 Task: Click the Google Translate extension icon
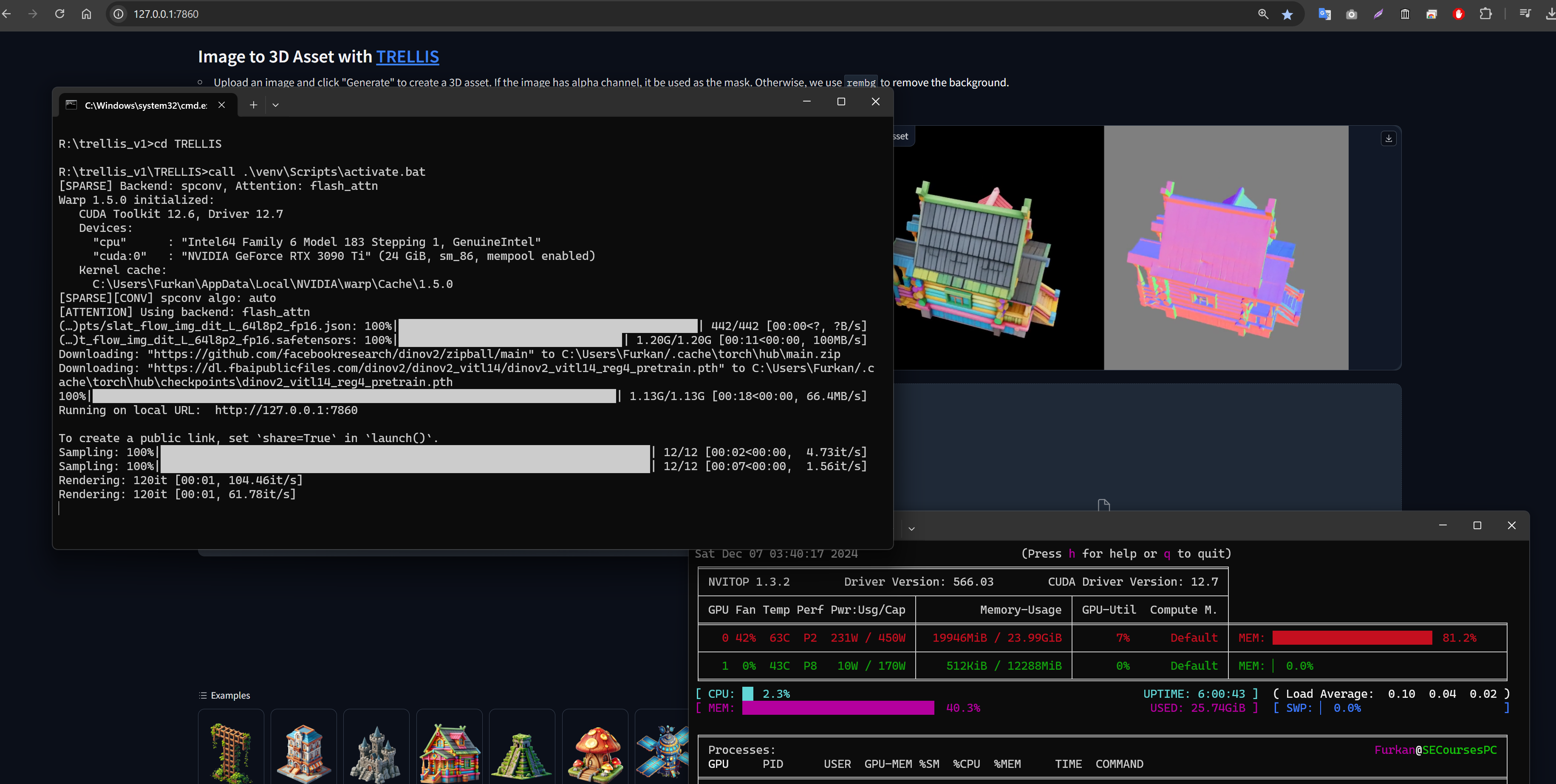click(1324, 14)
